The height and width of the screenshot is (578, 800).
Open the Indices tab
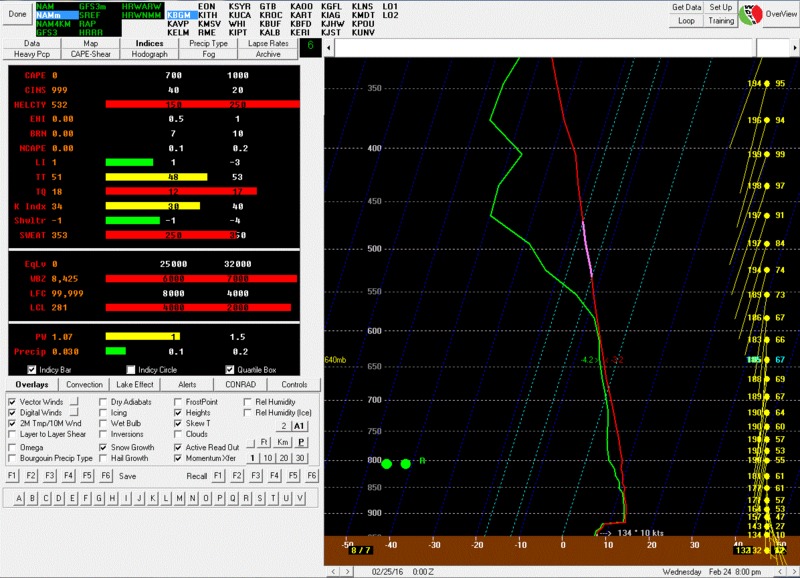coord(149,43)
